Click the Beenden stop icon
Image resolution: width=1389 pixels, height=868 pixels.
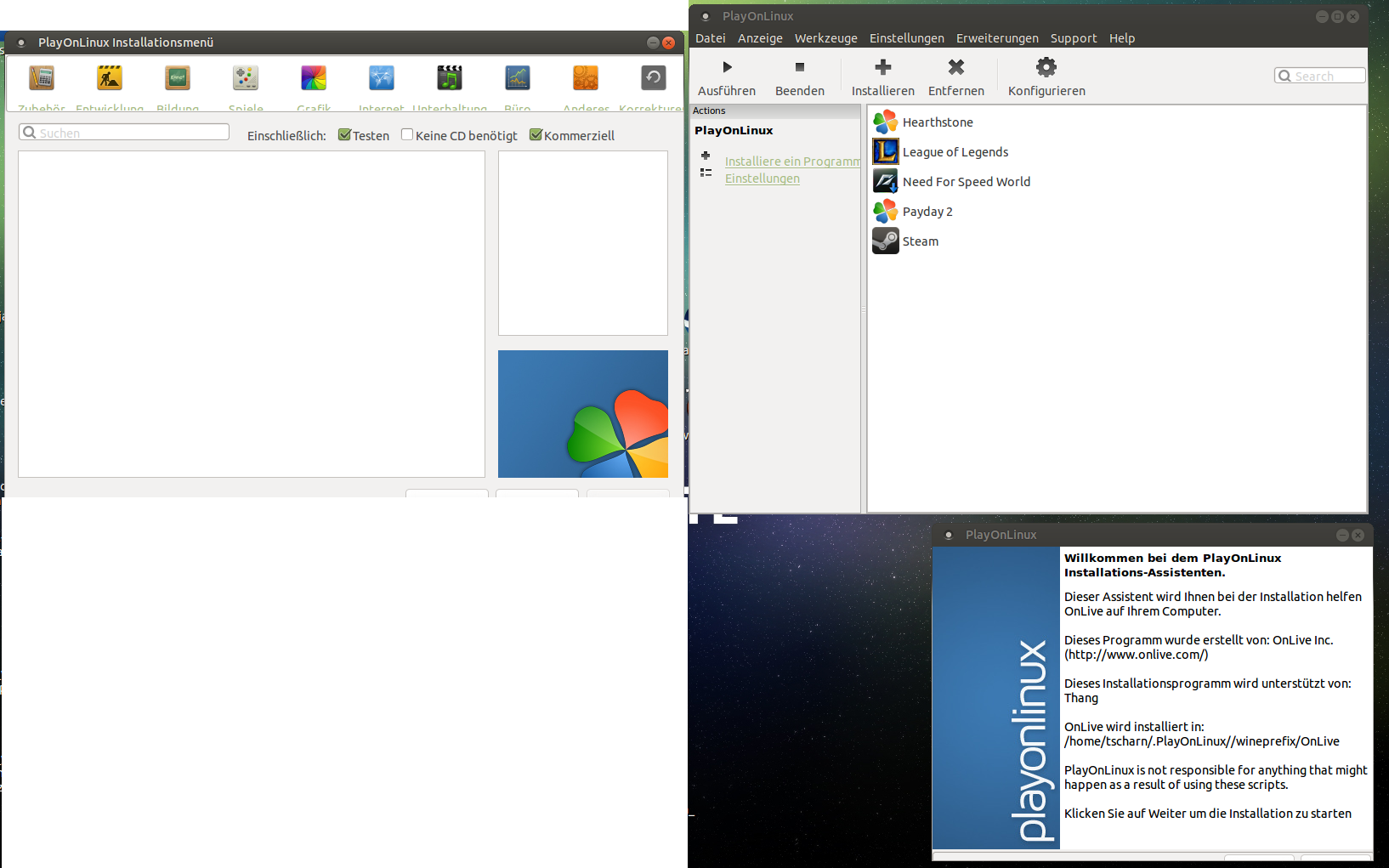coord(799,67)
